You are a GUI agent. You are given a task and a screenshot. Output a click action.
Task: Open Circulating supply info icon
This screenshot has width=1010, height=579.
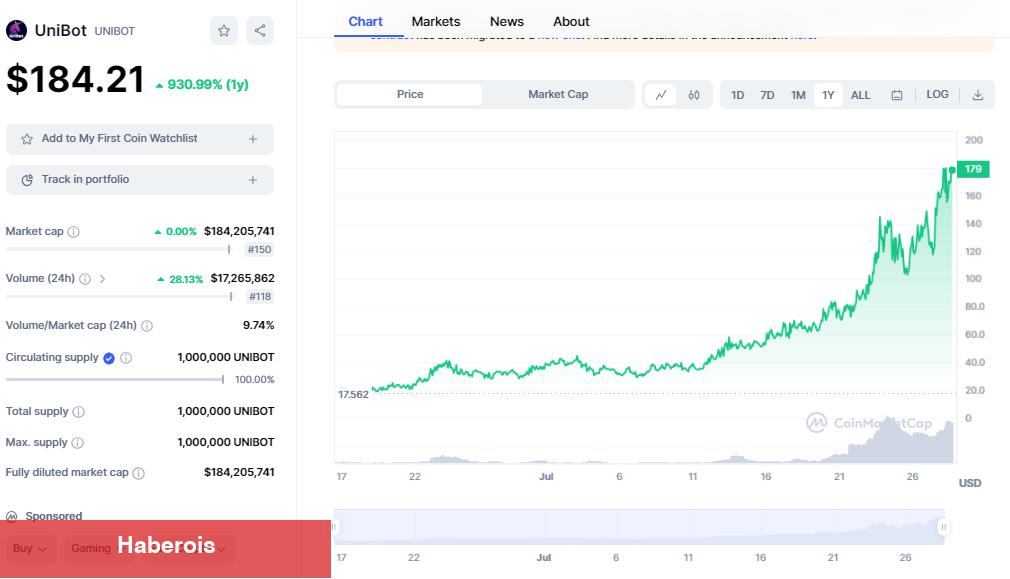pos(126,358)
